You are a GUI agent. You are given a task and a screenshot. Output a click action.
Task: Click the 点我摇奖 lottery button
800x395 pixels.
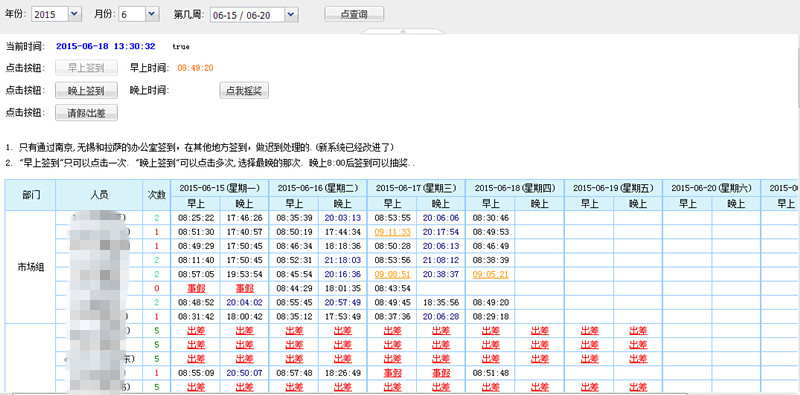[x=244, y=90]
